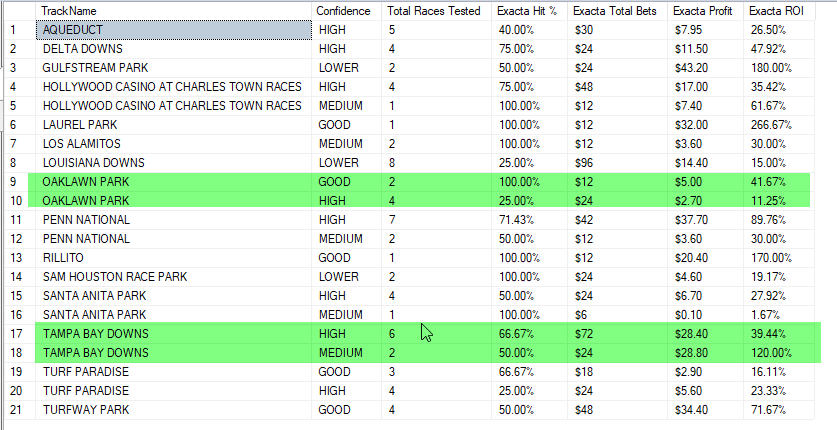Select the DELTA DOWNS cell

pos(174,49)
